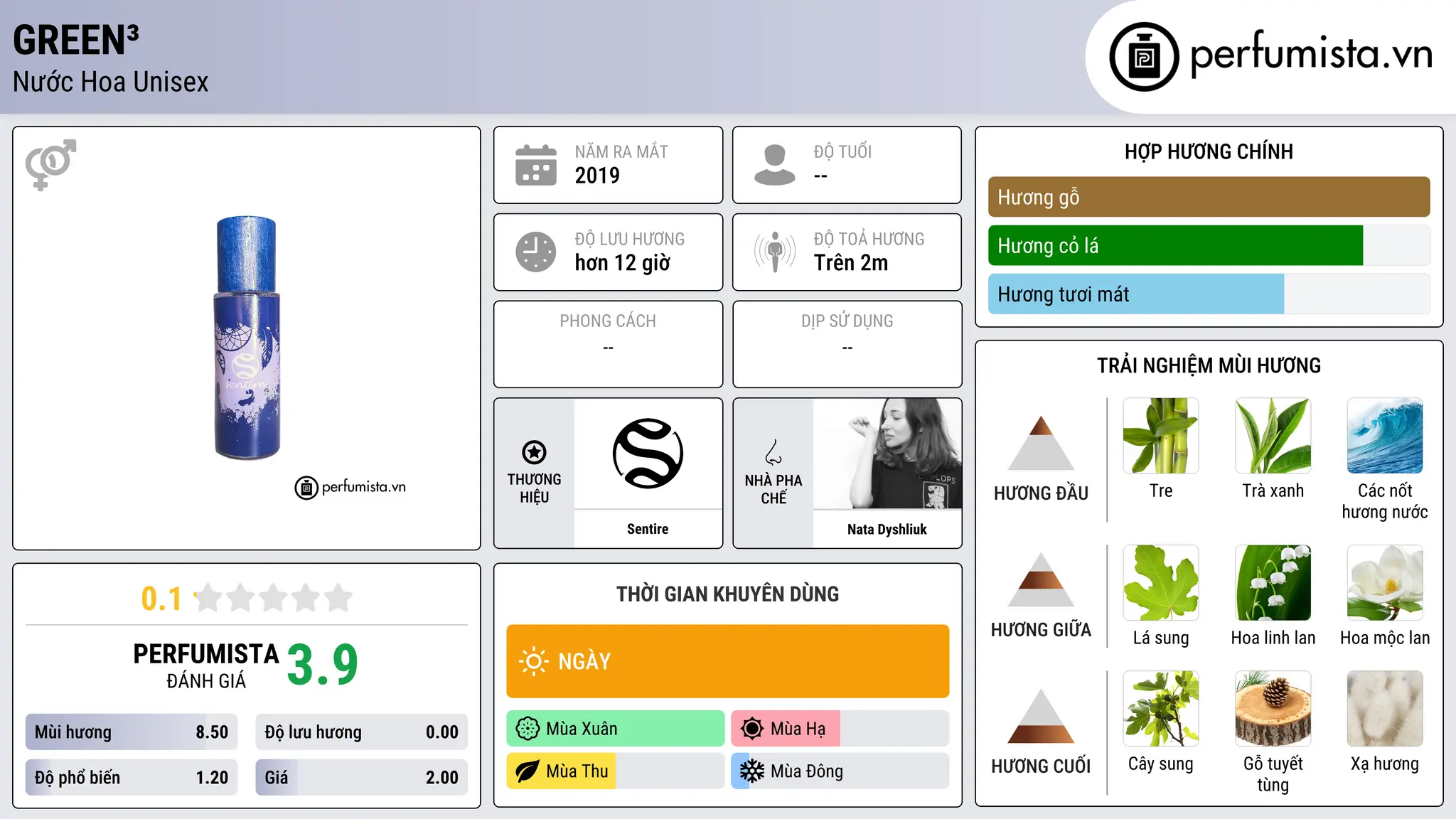The height and width of the screenshot is (819, 1456).
Task: Select the Tre bamboo note image
Action: tap(1161, 436)
